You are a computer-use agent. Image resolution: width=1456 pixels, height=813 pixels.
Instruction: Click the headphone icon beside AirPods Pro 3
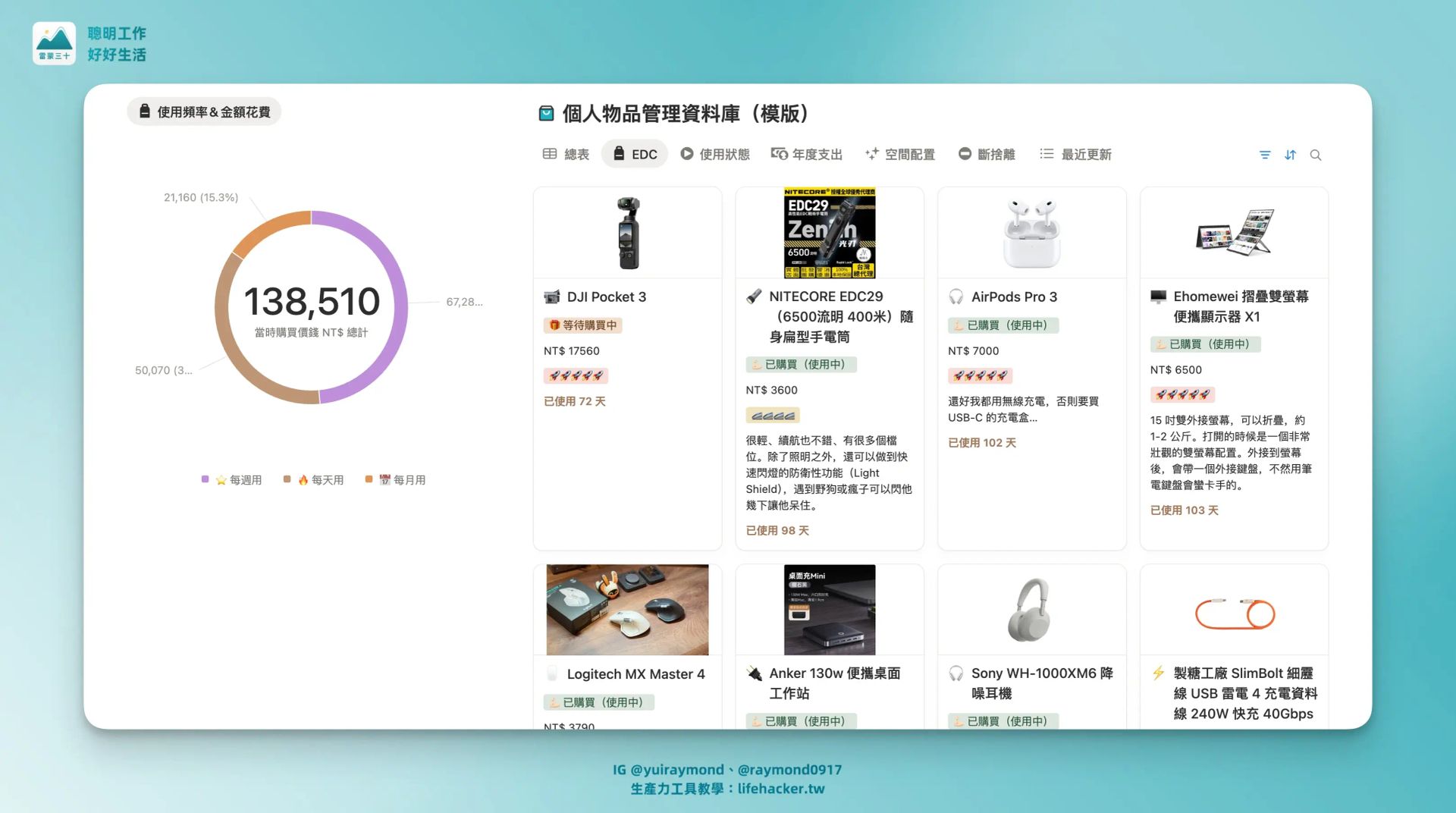(x=956, y=297)
